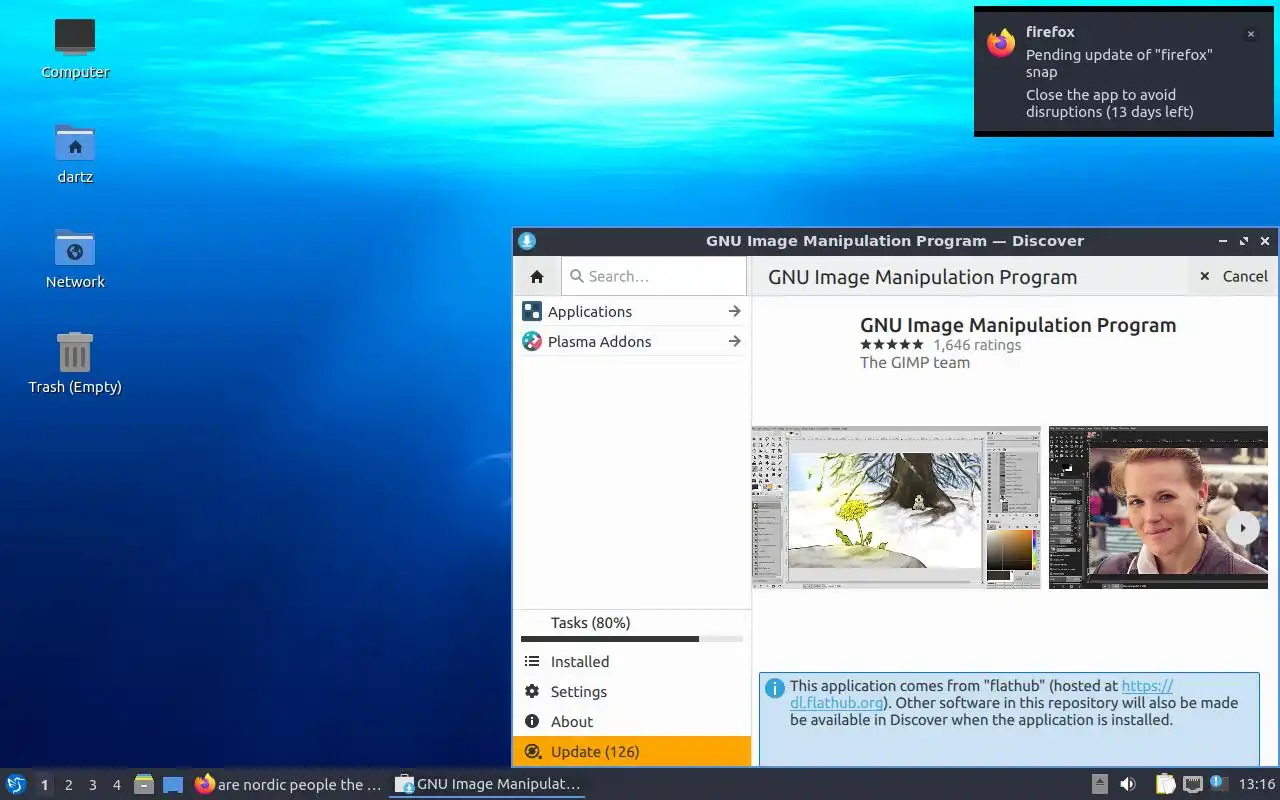Image resolution: width=1280 pixels, height=800 pixels.
Task: Click the info icon in flathub notice
Action: (775, 688)
